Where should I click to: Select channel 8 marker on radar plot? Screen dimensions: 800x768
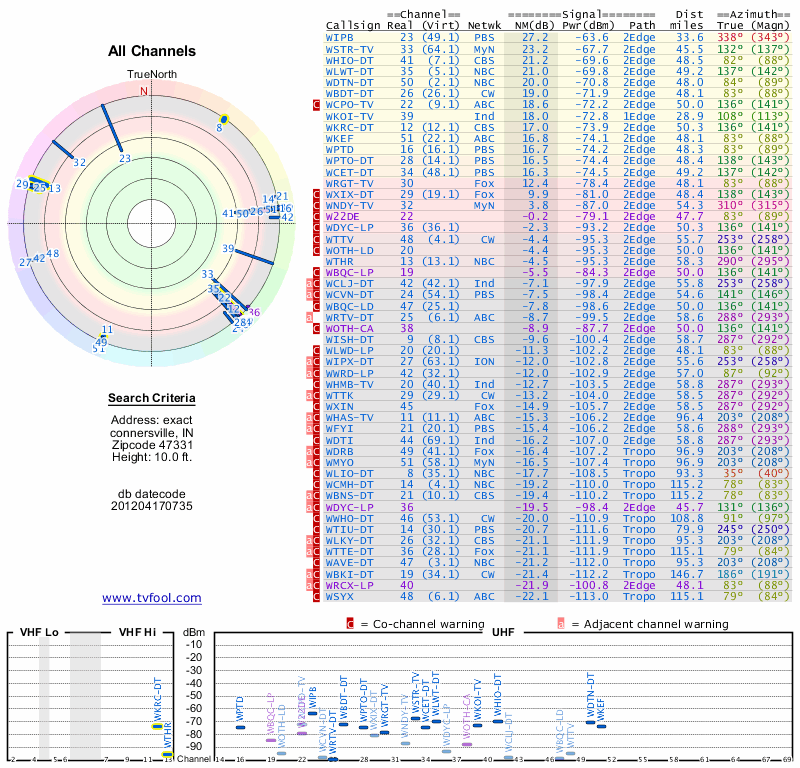pyautogui.click(x=223, y=119)
